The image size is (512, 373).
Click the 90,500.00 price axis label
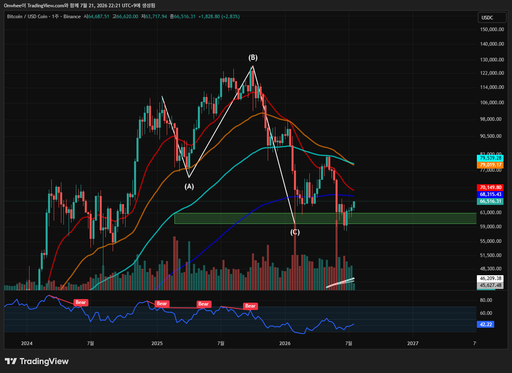491,136
